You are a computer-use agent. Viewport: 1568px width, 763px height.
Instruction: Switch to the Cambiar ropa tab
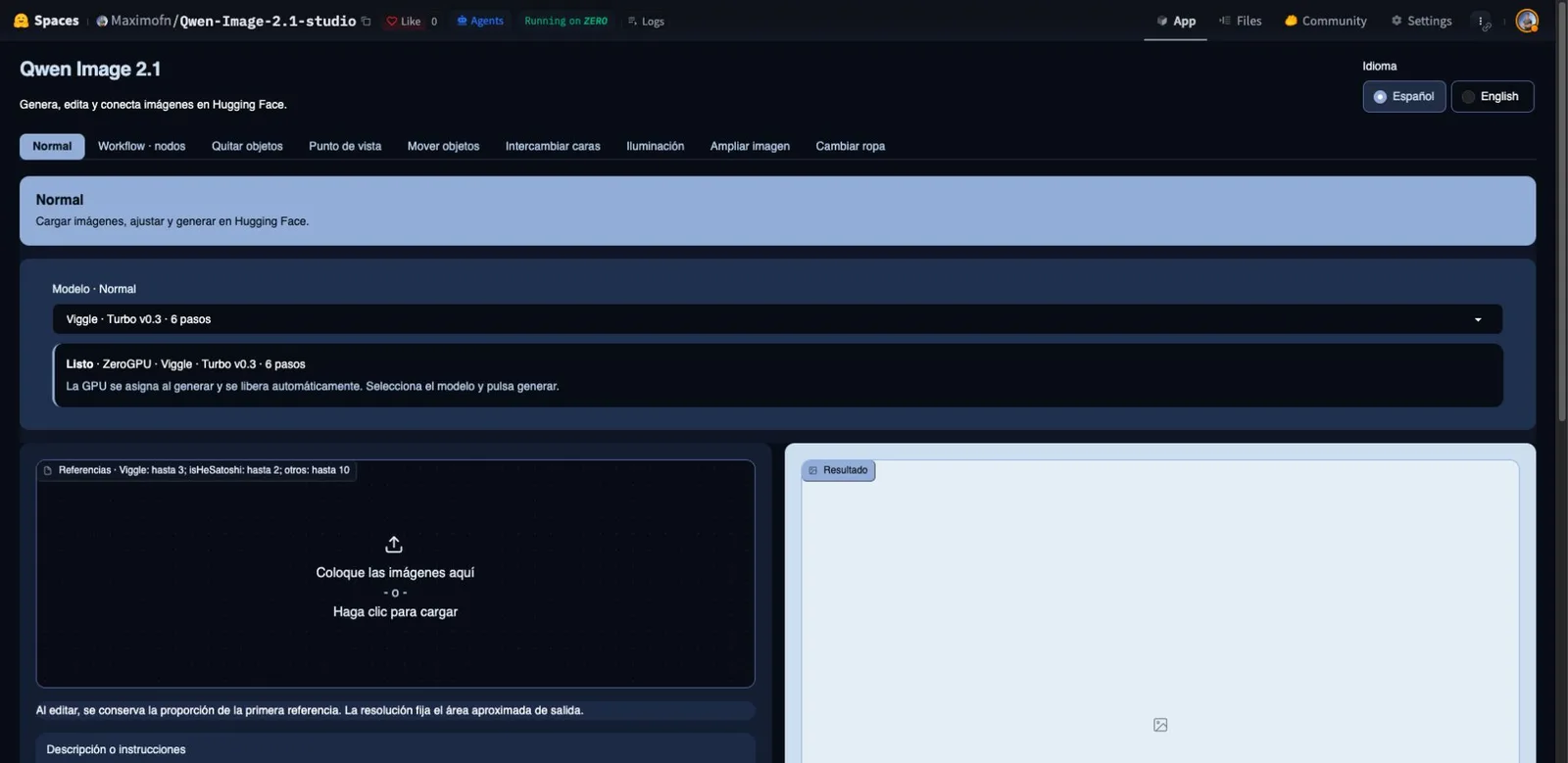[x=851, y=146]
